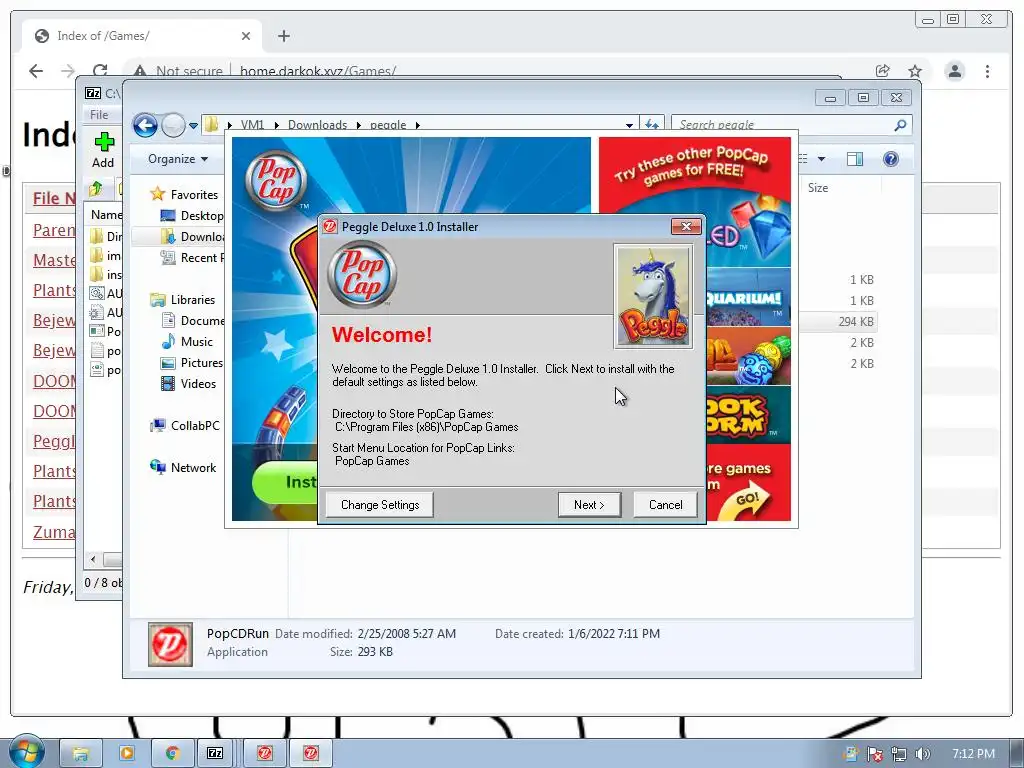The image size is (1024, 768).
Task: Click the 294 KB file row
Action: pos(838,321)
